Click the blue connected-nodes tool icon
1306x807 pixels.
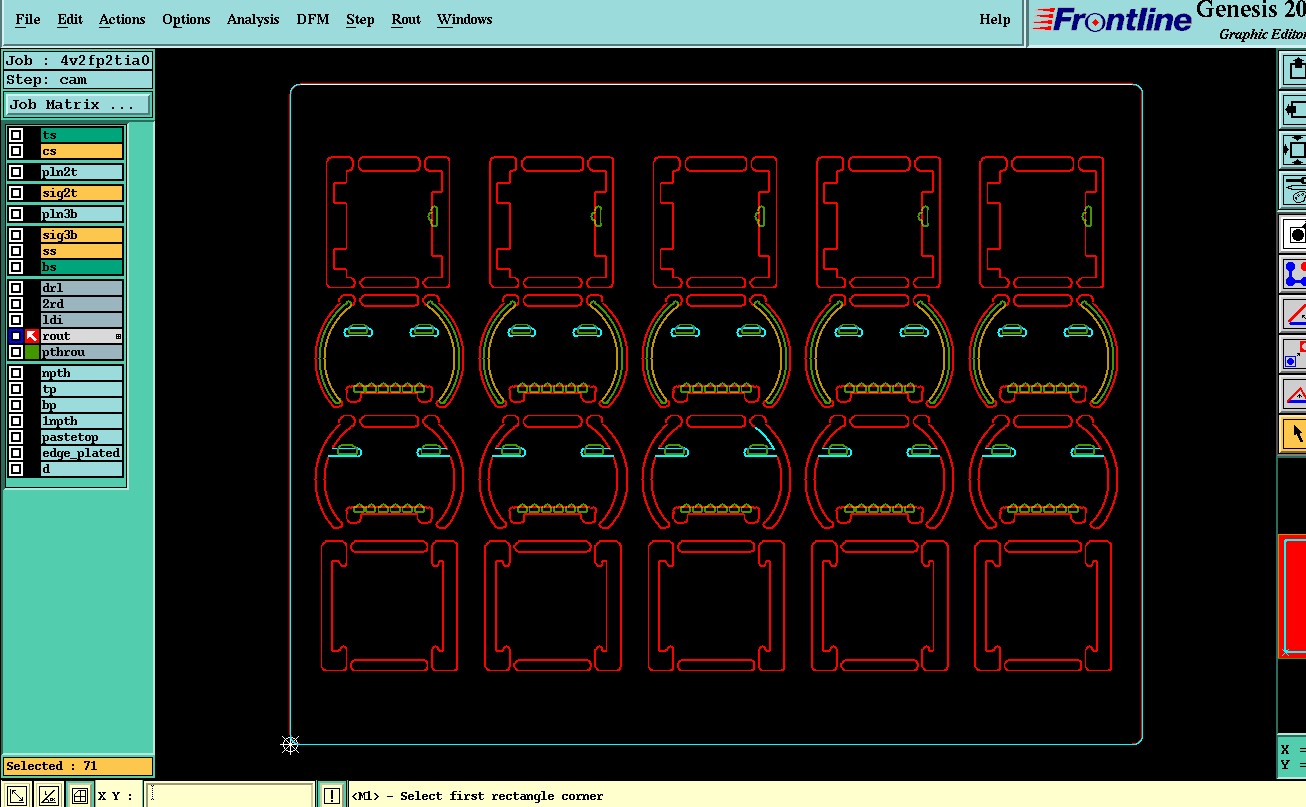coord(1295,274)
